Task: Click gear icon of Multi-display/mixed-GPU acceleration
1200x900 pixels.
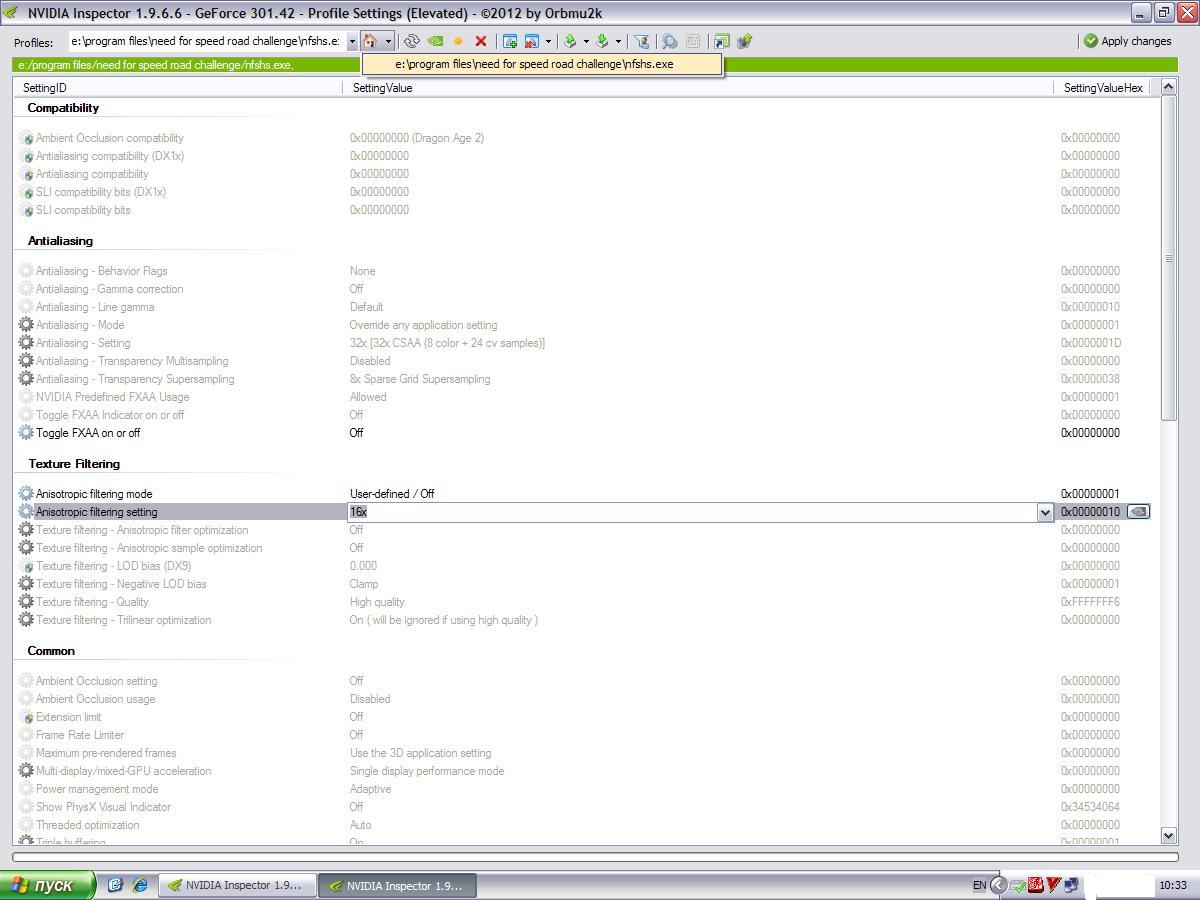Action: (26, 771)
